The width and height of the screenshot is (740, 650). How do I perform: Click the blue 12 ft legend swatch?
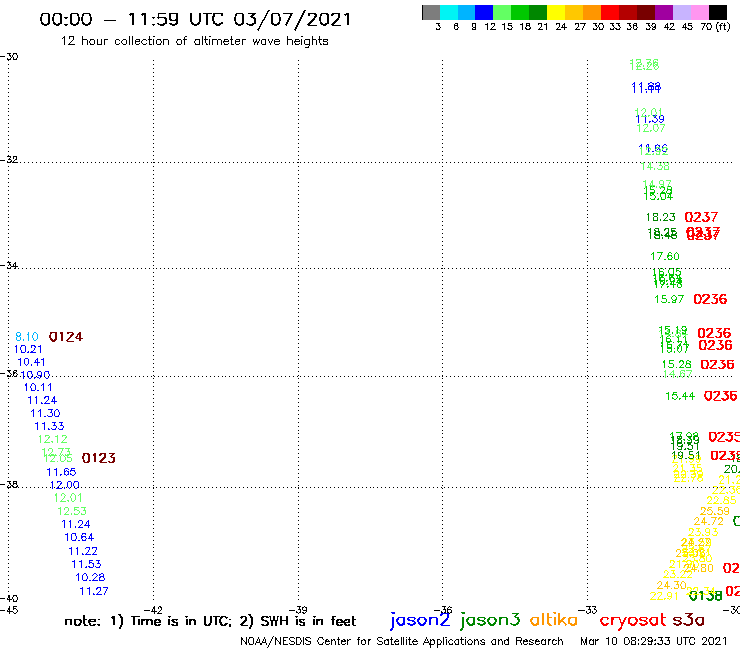[x=484, y=12]
